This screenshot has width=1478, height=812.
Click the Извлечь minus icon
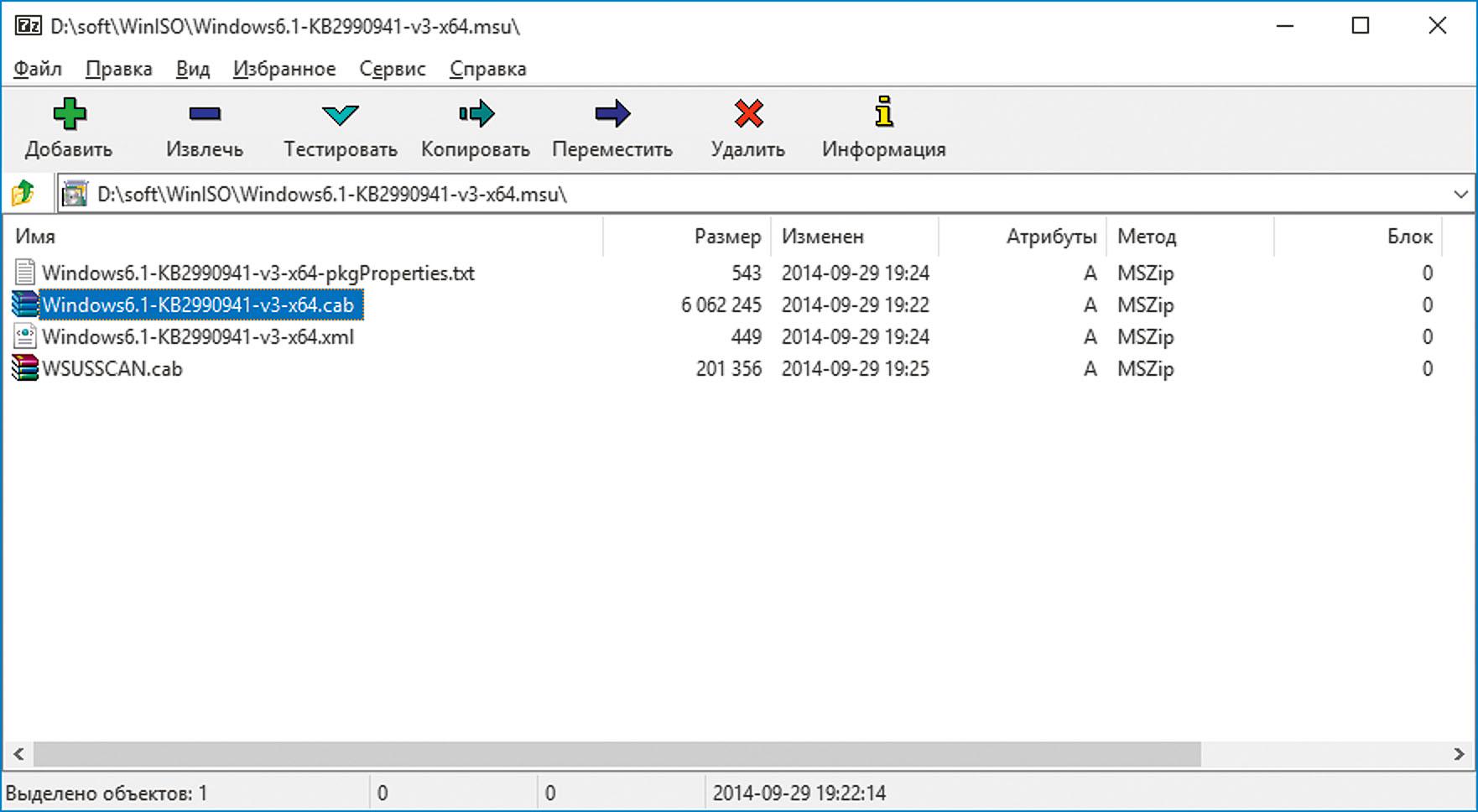point(205,114)
